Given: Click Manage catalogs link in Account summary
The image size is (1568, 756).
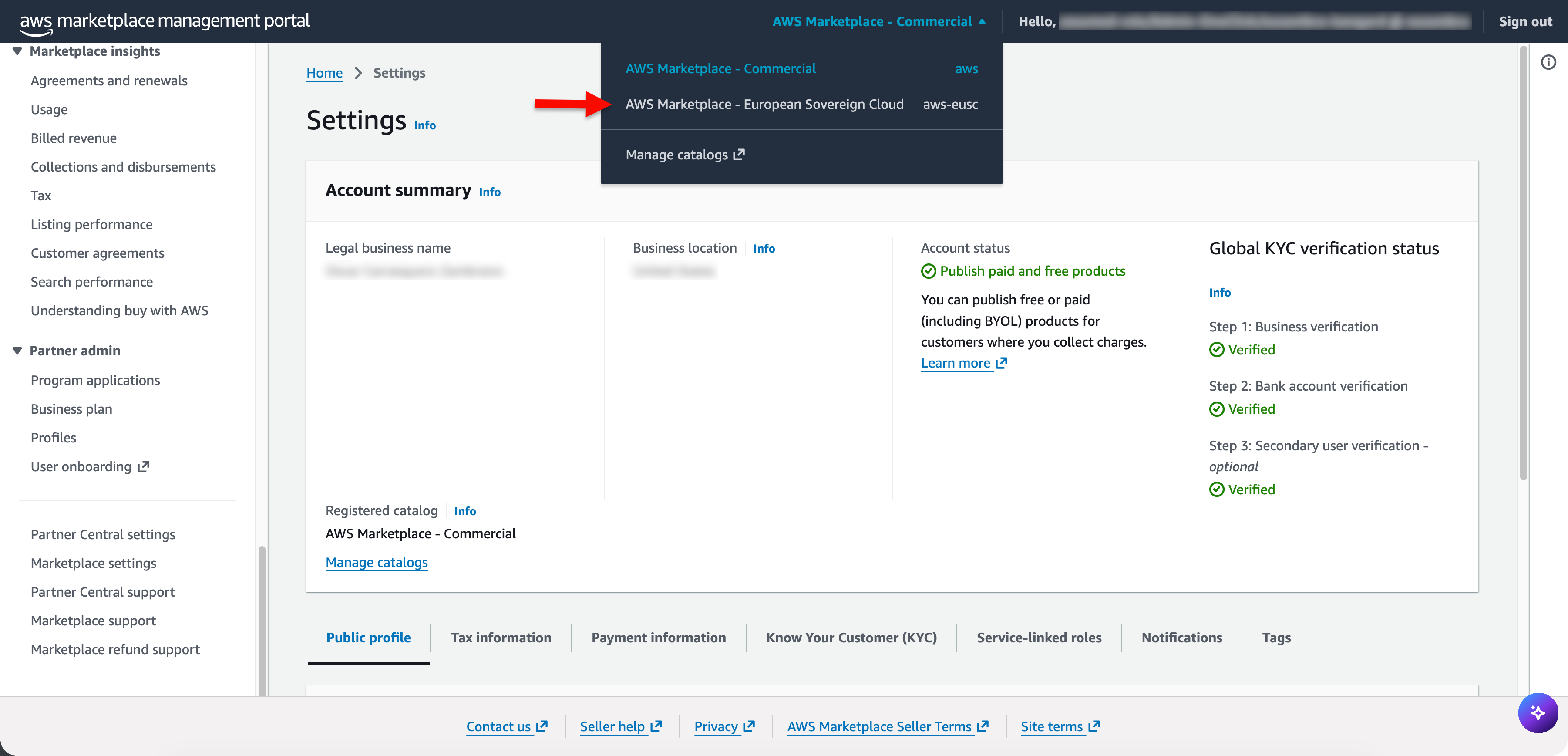Looking at the screenshot, I should 376,563.
